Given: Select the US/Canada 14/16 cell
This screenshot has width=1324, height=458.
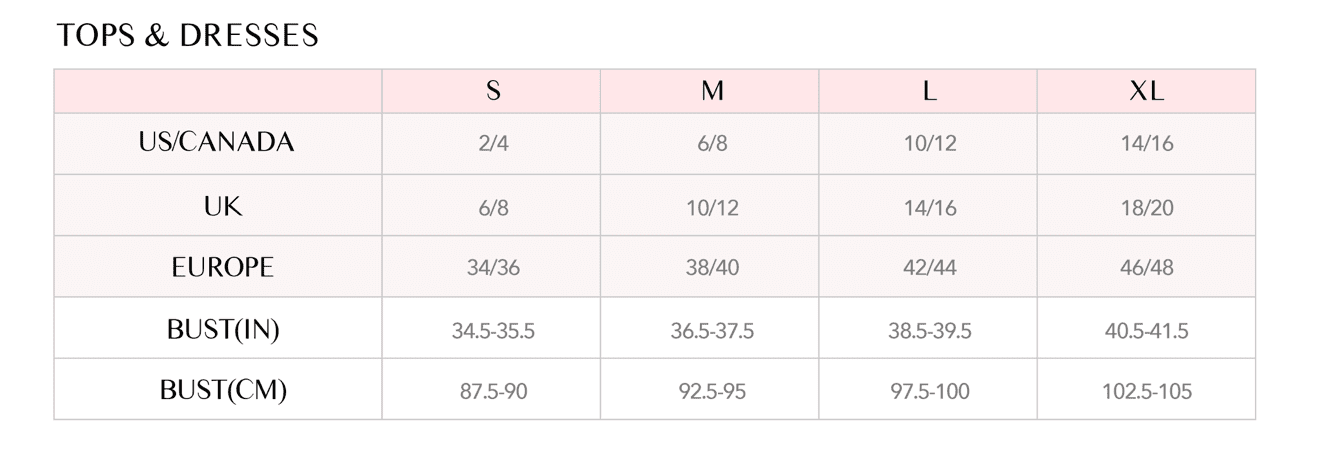Looking at the screenshot, I should tap(1147, 143).
